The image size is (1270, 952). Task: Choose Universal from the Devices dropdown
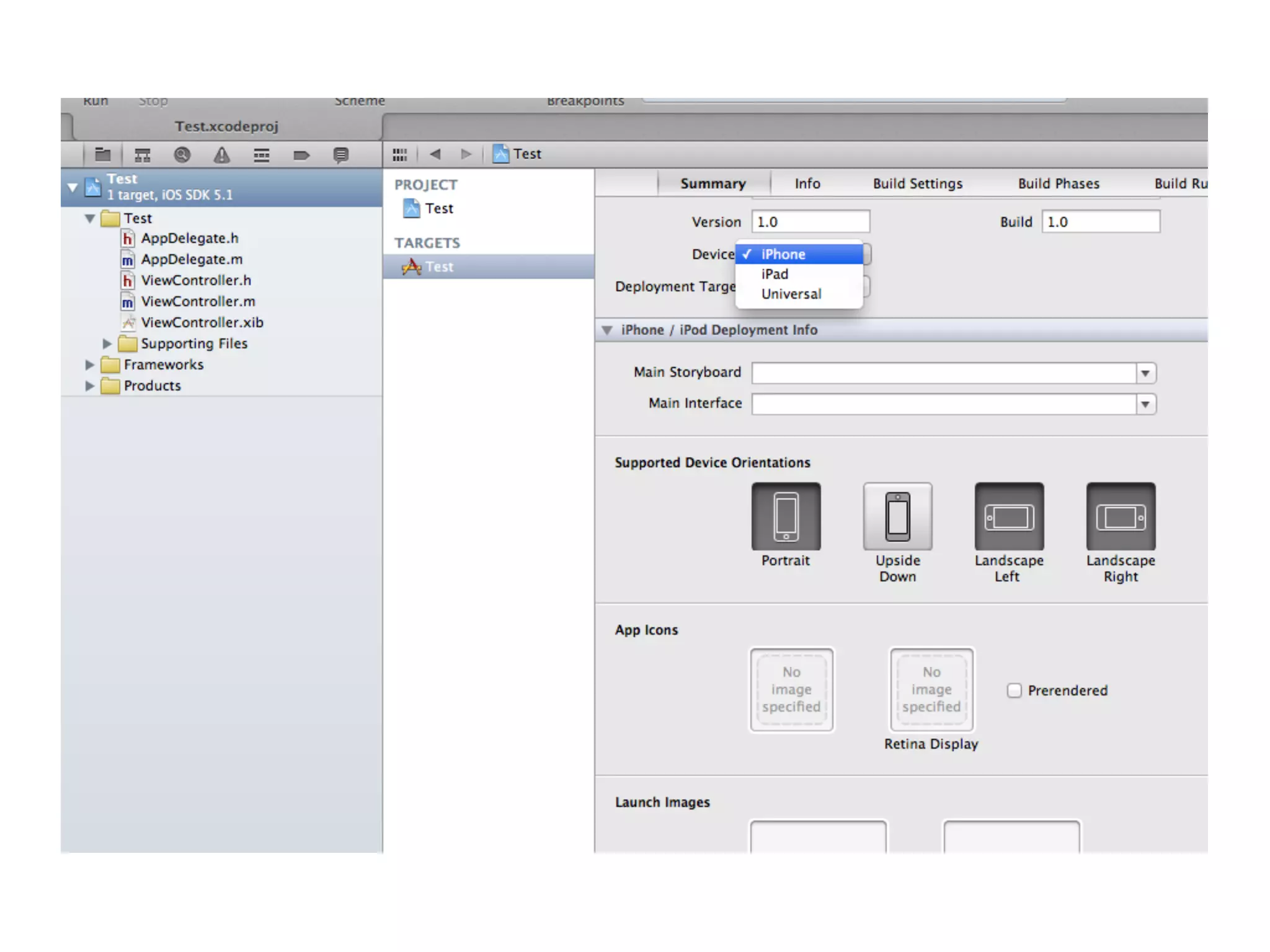tap(791, 294)
